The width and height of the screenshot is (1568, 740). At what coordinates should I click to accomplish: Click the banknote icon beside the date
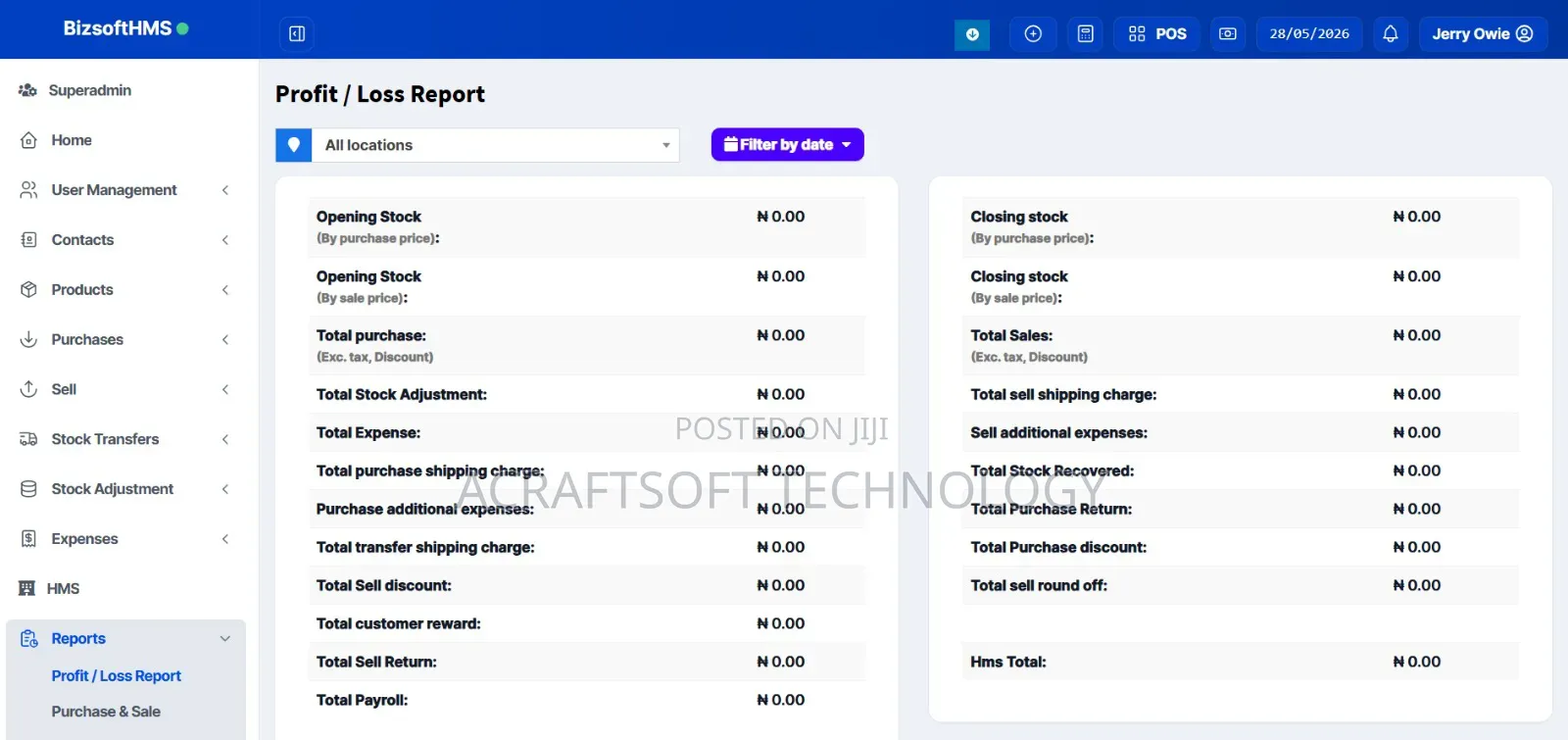coord(1228,33)
